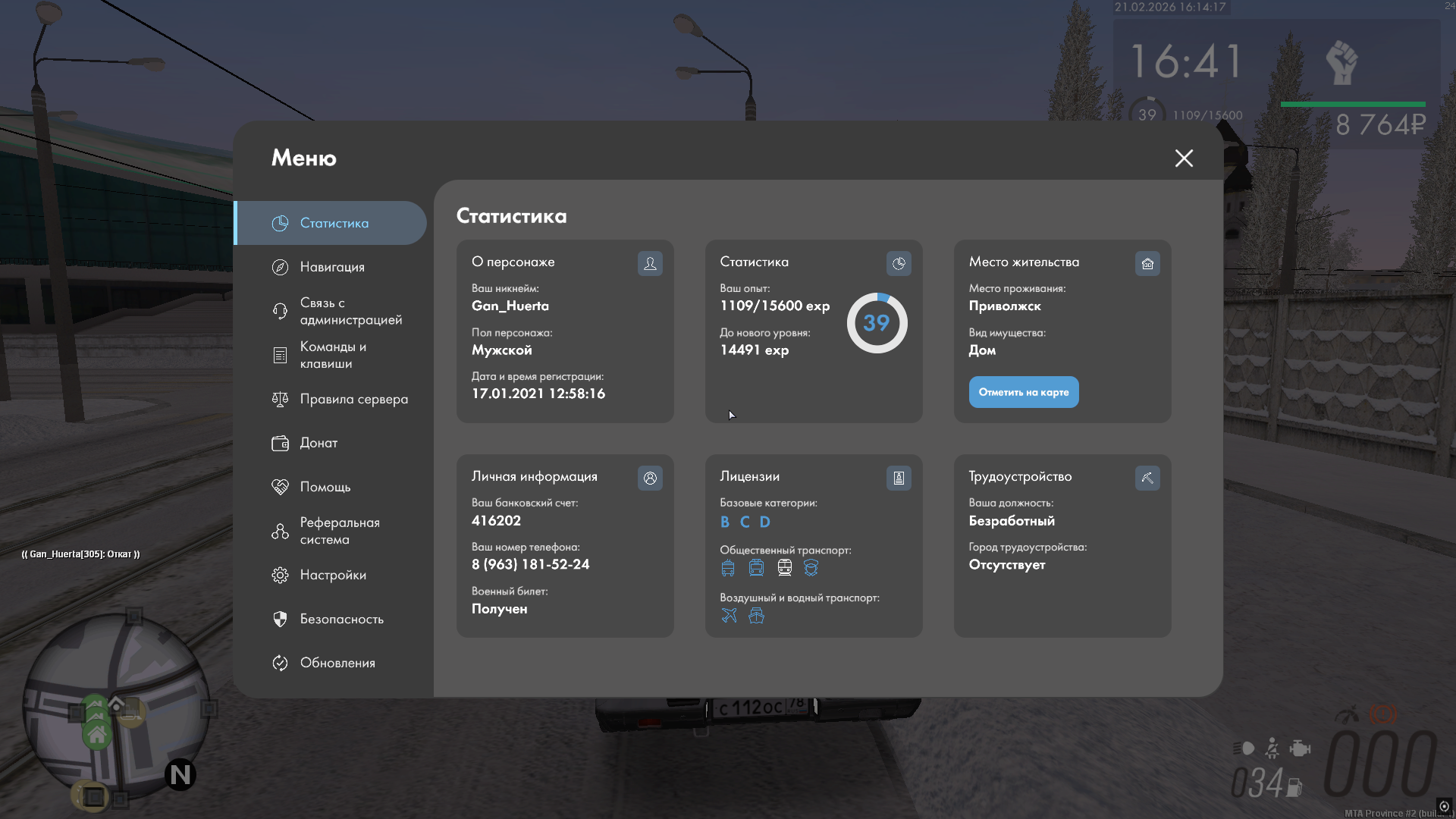Click the airplane license icon
The width and height of the screenshot is (1456, 819).
click(x=729, y=615)
